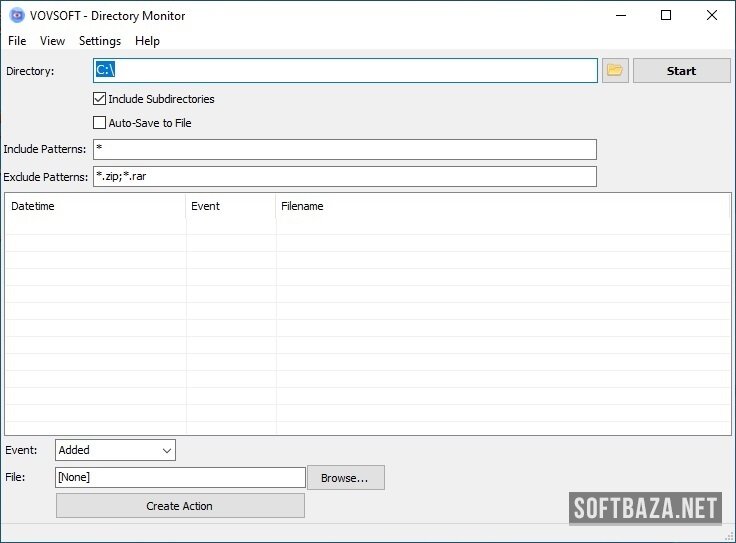
Task: Click the Include Patterns input field
Action: (x=345, y=149)
